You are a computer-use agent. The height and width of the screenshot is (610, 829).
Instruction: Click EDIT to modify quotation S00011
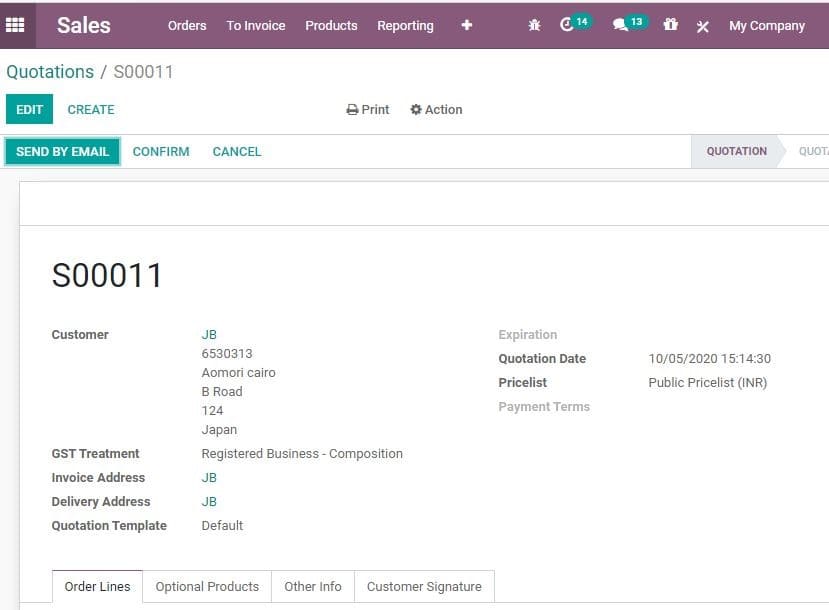[29, 109]
